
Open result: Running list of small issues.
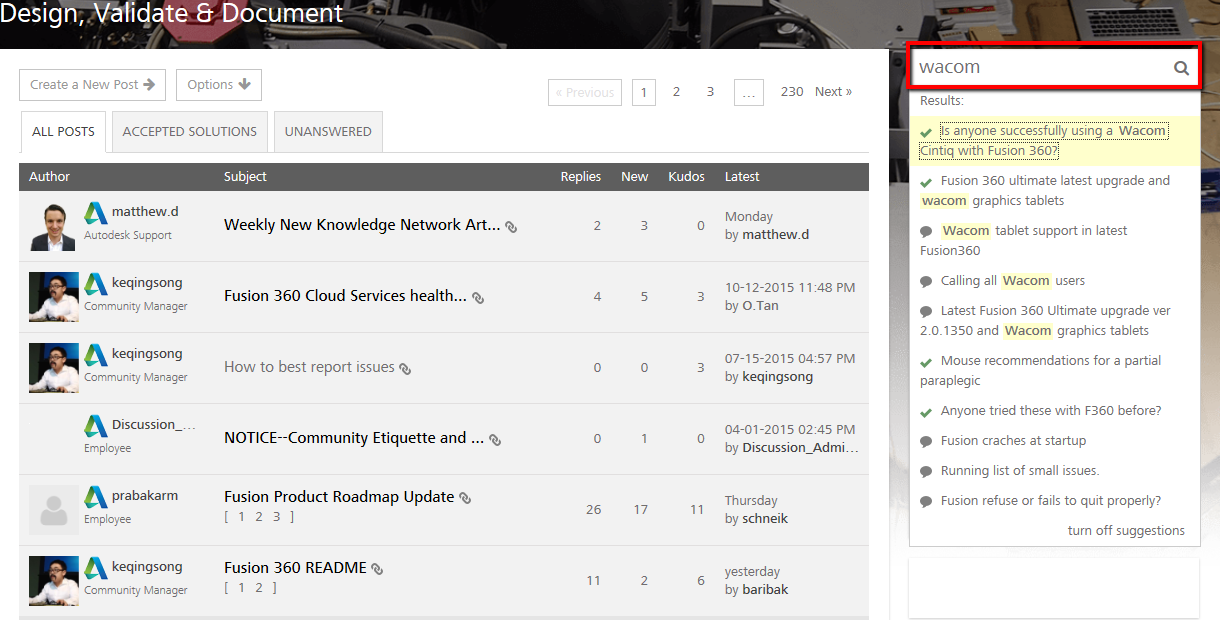(1020, 471)
